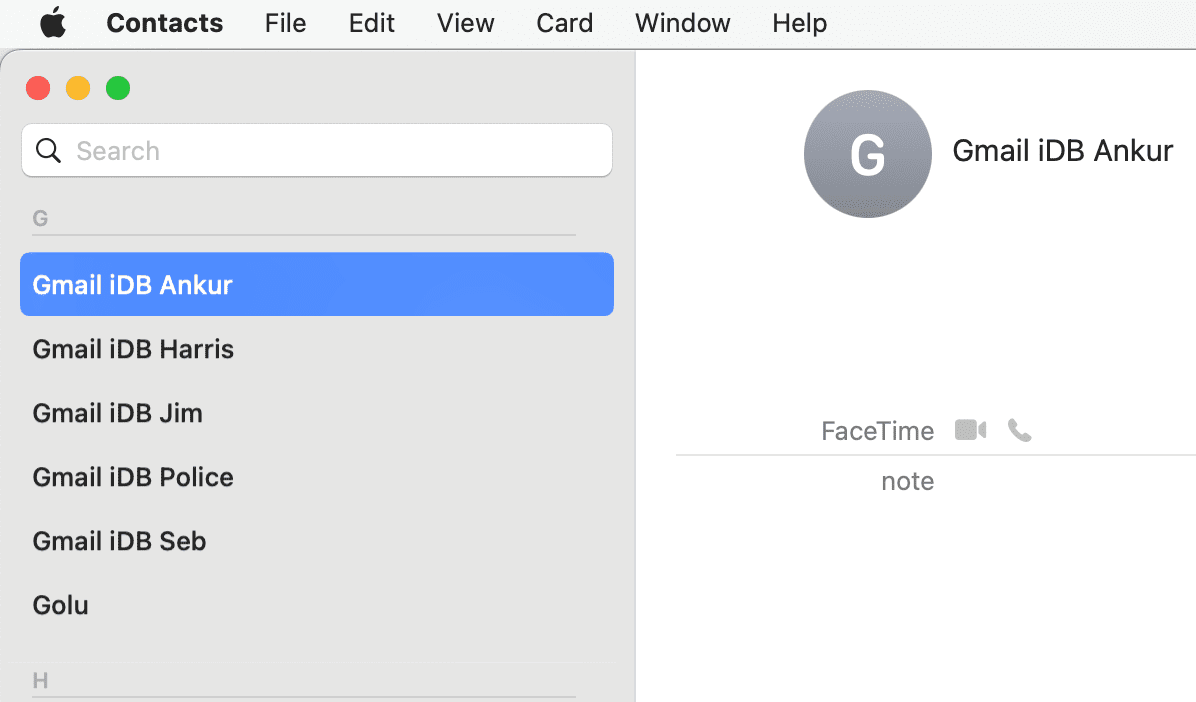Start a FaceTime audio call
Screen dimensions: 1196x702
coord(1020,430)
